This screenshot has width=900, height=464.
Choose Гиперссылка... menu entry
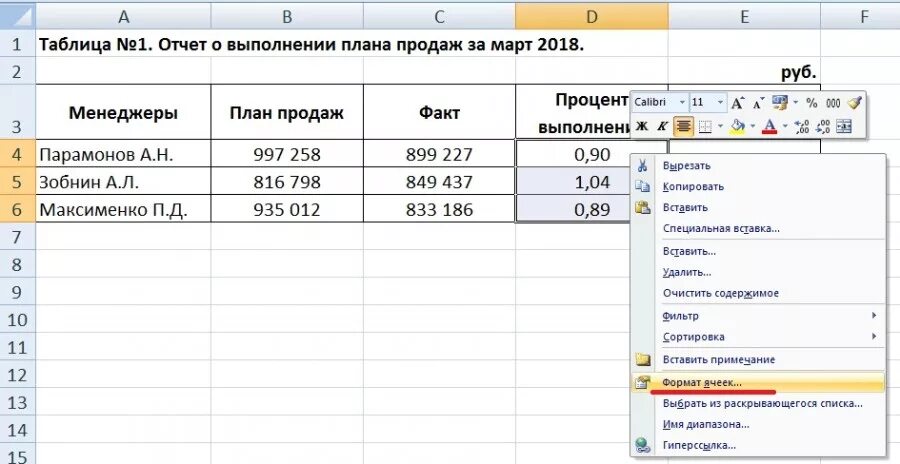[x=758, y=445]
